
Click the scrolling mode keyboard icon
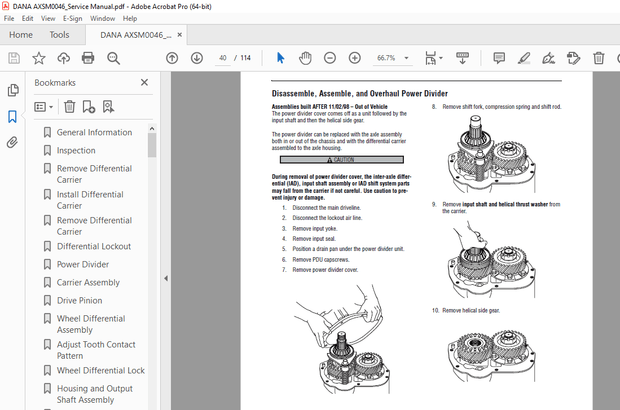[x=462, y=58]
